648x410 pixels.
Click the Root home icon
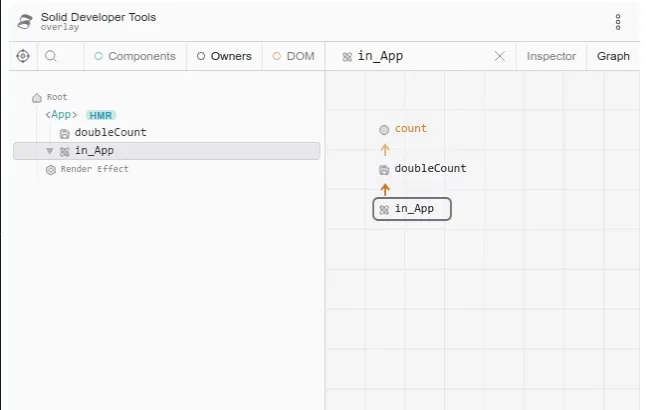pyautogui.click(x=37, y=98)
